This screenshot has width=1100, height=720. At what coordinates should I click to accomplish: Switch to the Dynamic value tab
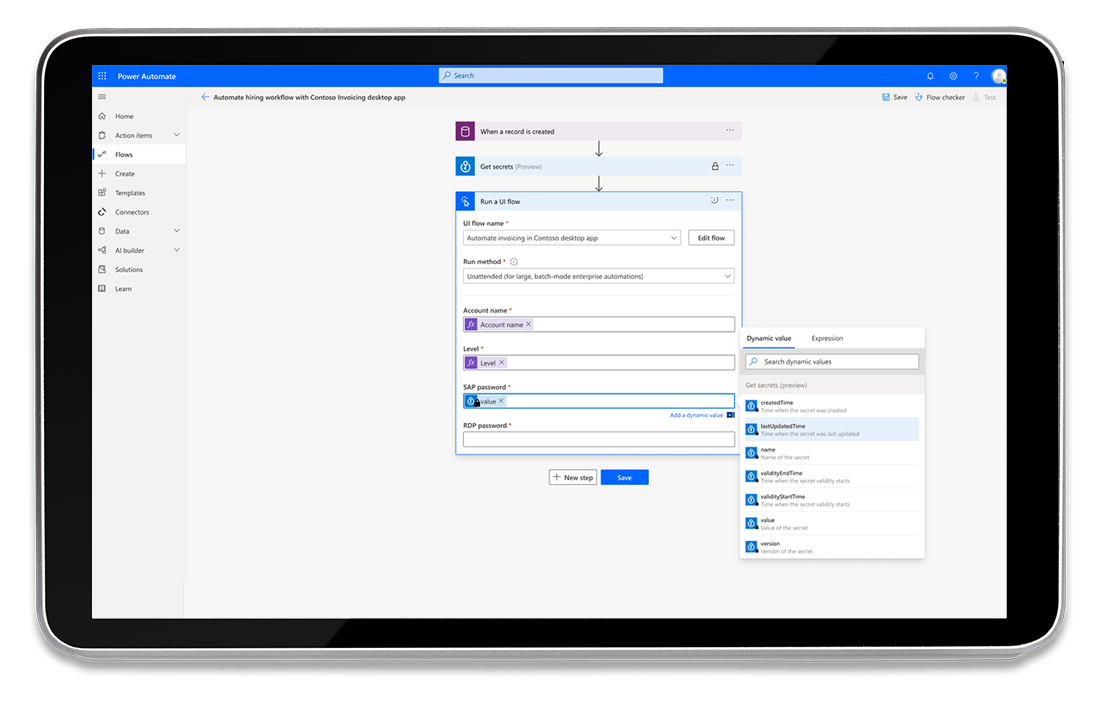pyautogui.click(x=769, y=338)
